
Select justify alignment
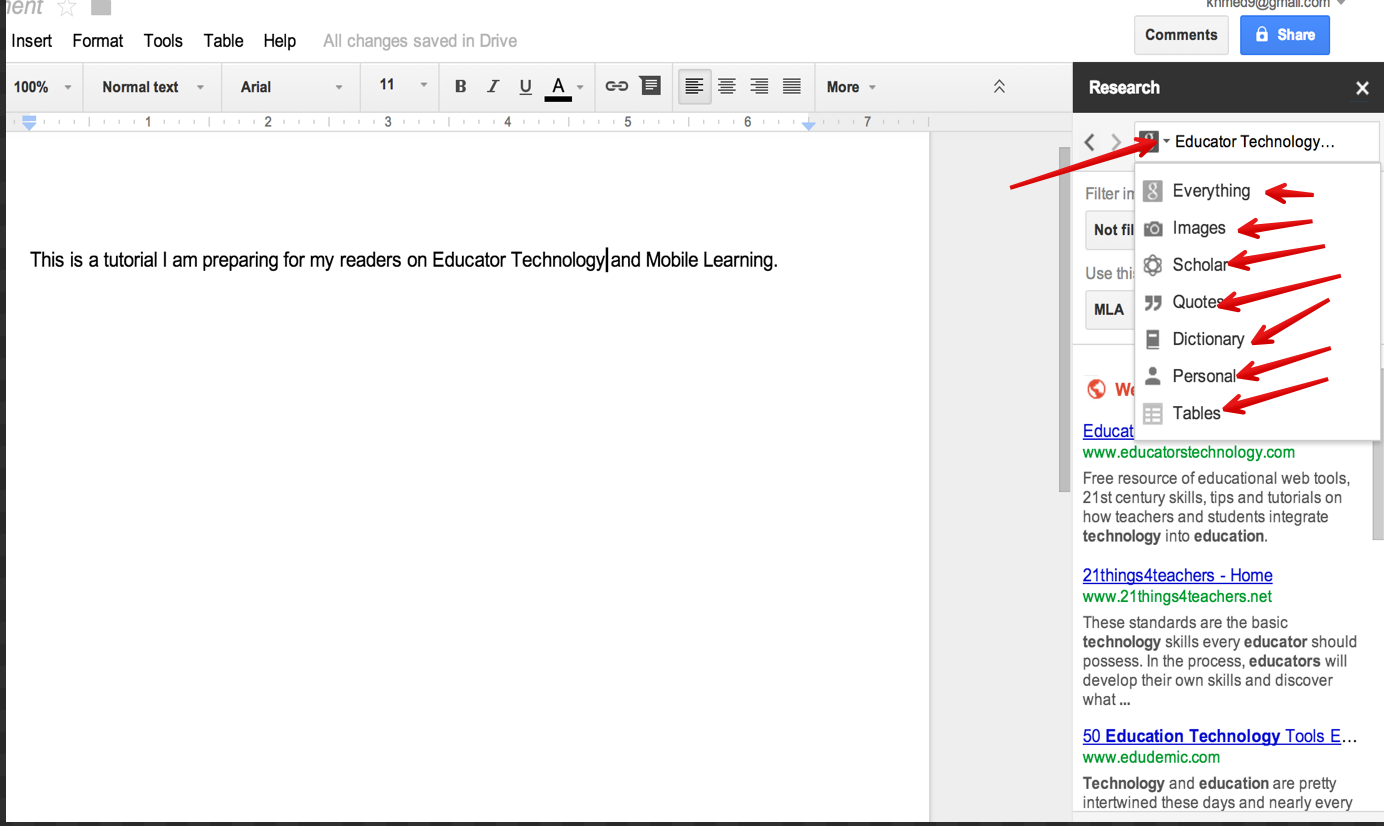point(792,87)
